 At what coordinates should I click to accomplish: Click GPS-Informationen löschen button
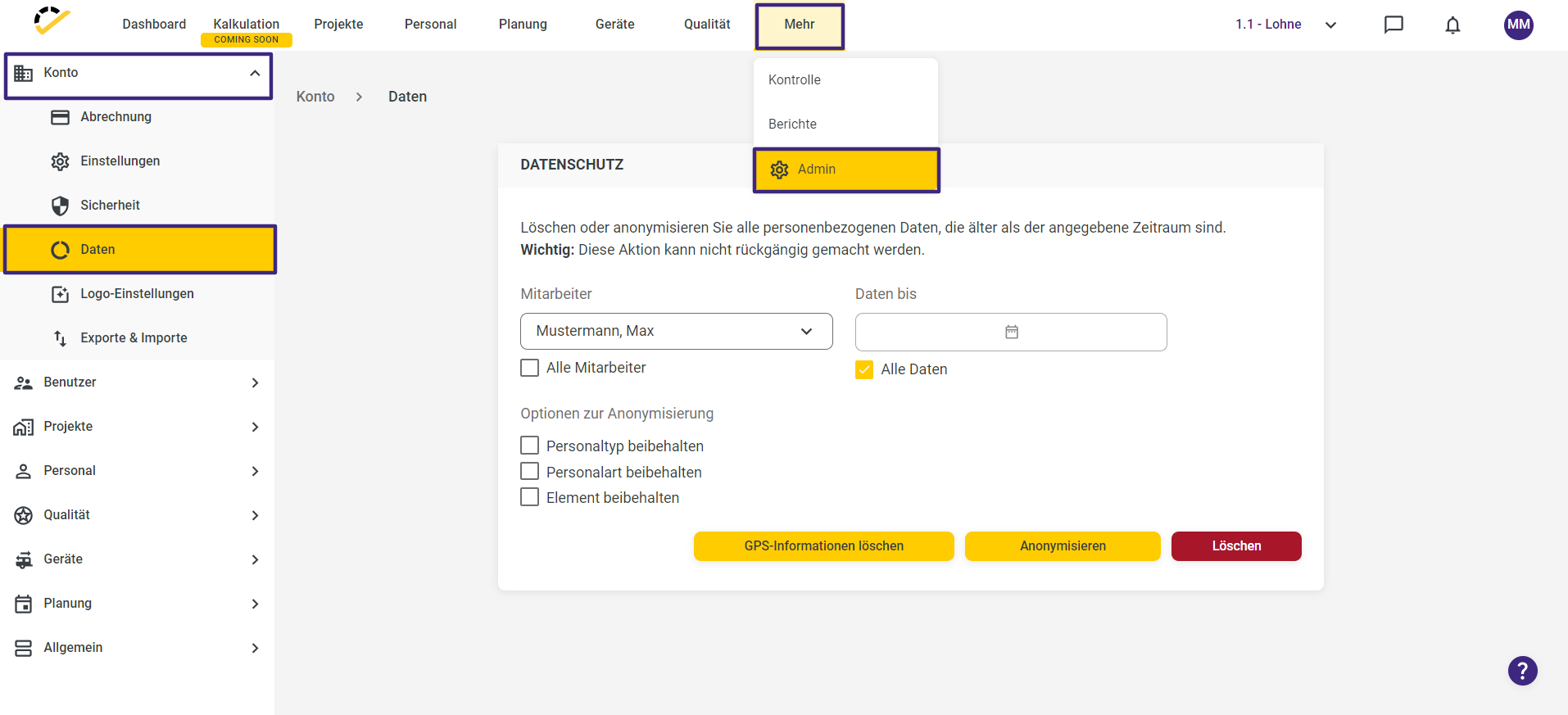(x=823, y=546)
